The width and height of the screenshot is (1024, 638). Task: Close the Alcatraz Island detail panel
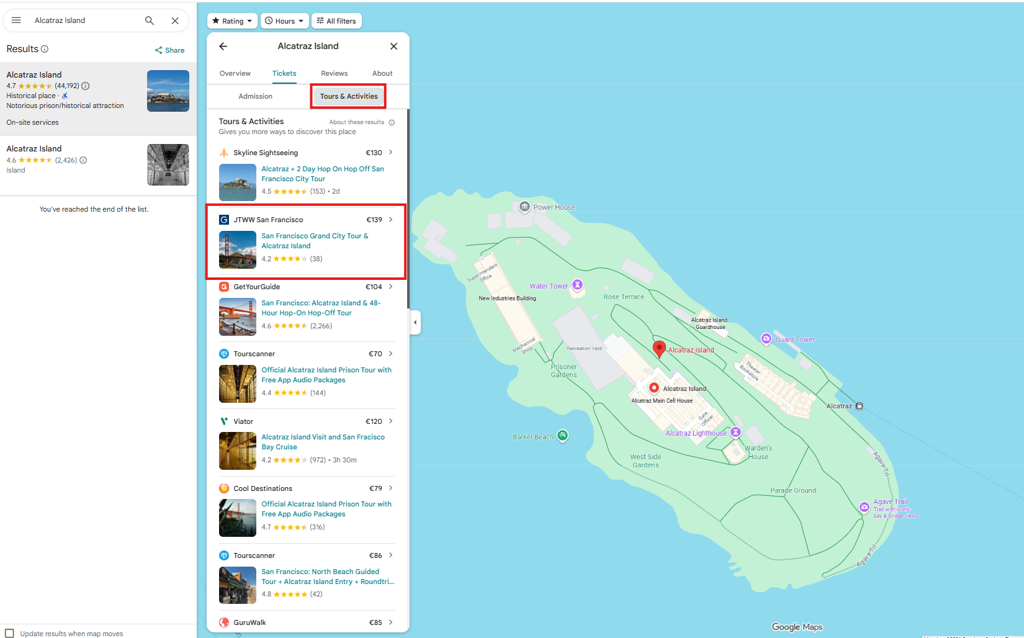(394, 46)
